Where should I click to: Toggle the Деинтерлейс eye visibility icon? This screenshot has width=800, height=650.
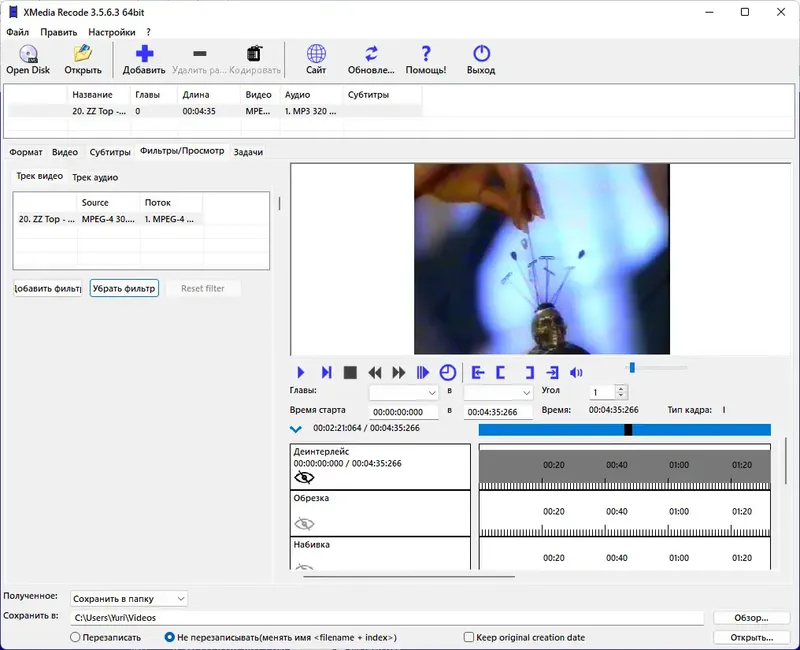pos(304,477)
